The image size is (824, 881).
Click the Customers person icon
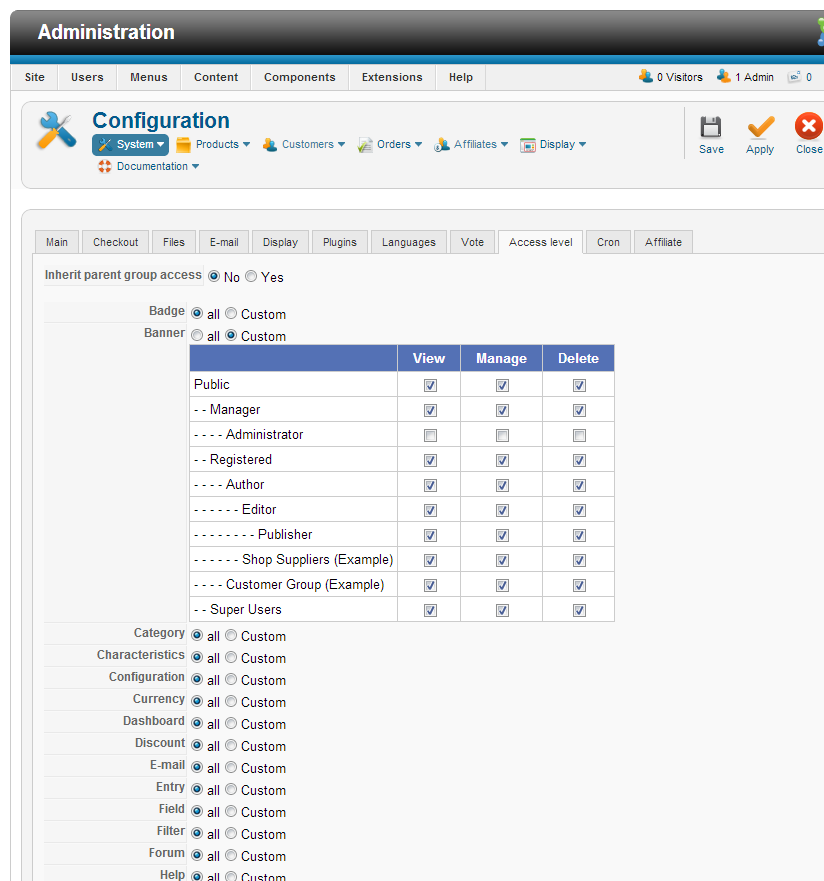point(270,145)
